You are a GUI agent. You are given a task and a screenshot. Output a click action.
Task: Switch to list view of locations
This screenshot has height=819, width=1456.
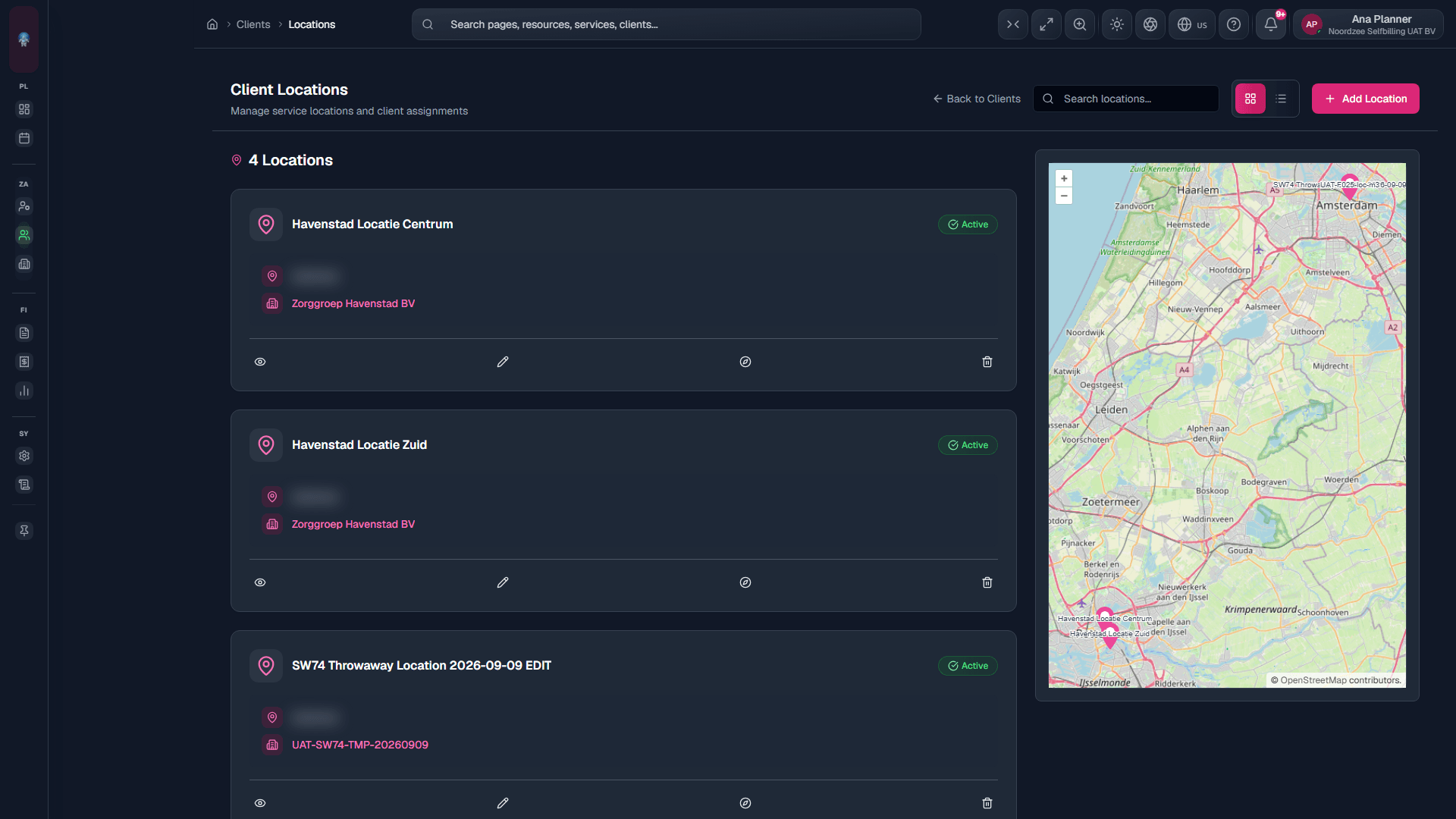(x=1281, y=99)
